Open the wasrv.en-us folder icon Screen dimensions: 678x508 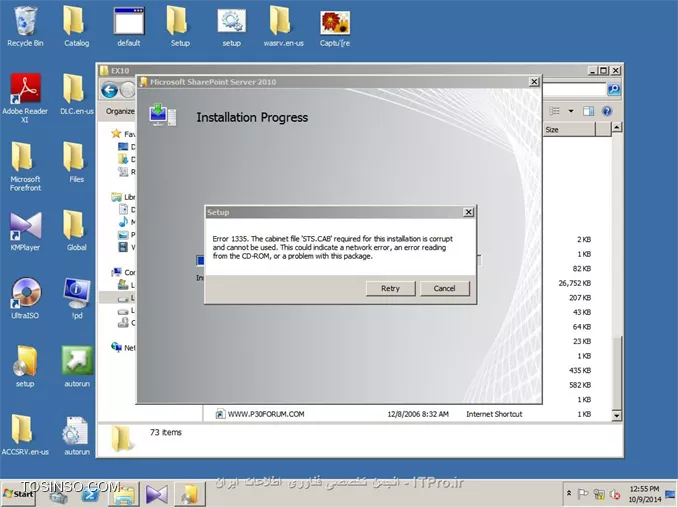[x=283, y=27]
